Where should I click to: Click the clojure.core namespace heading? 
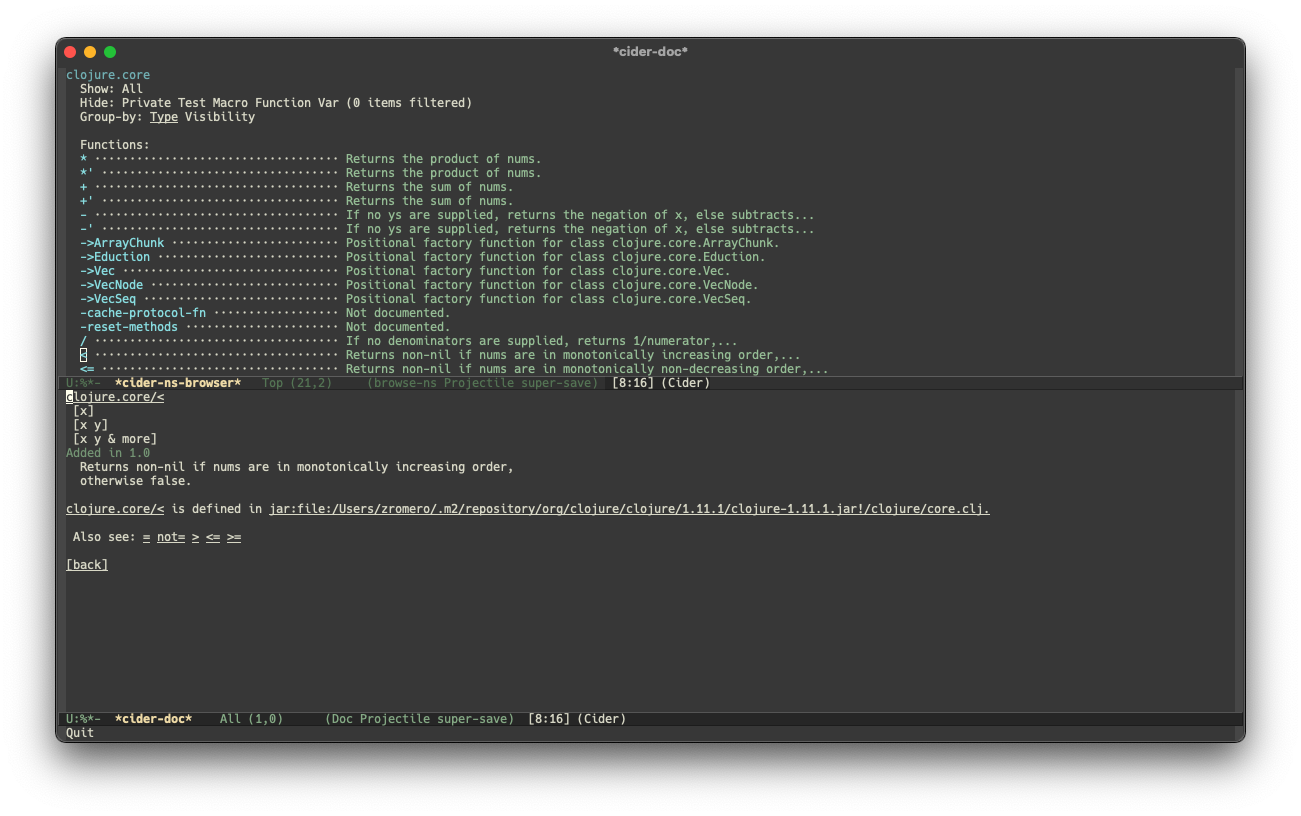coord(108,75)
